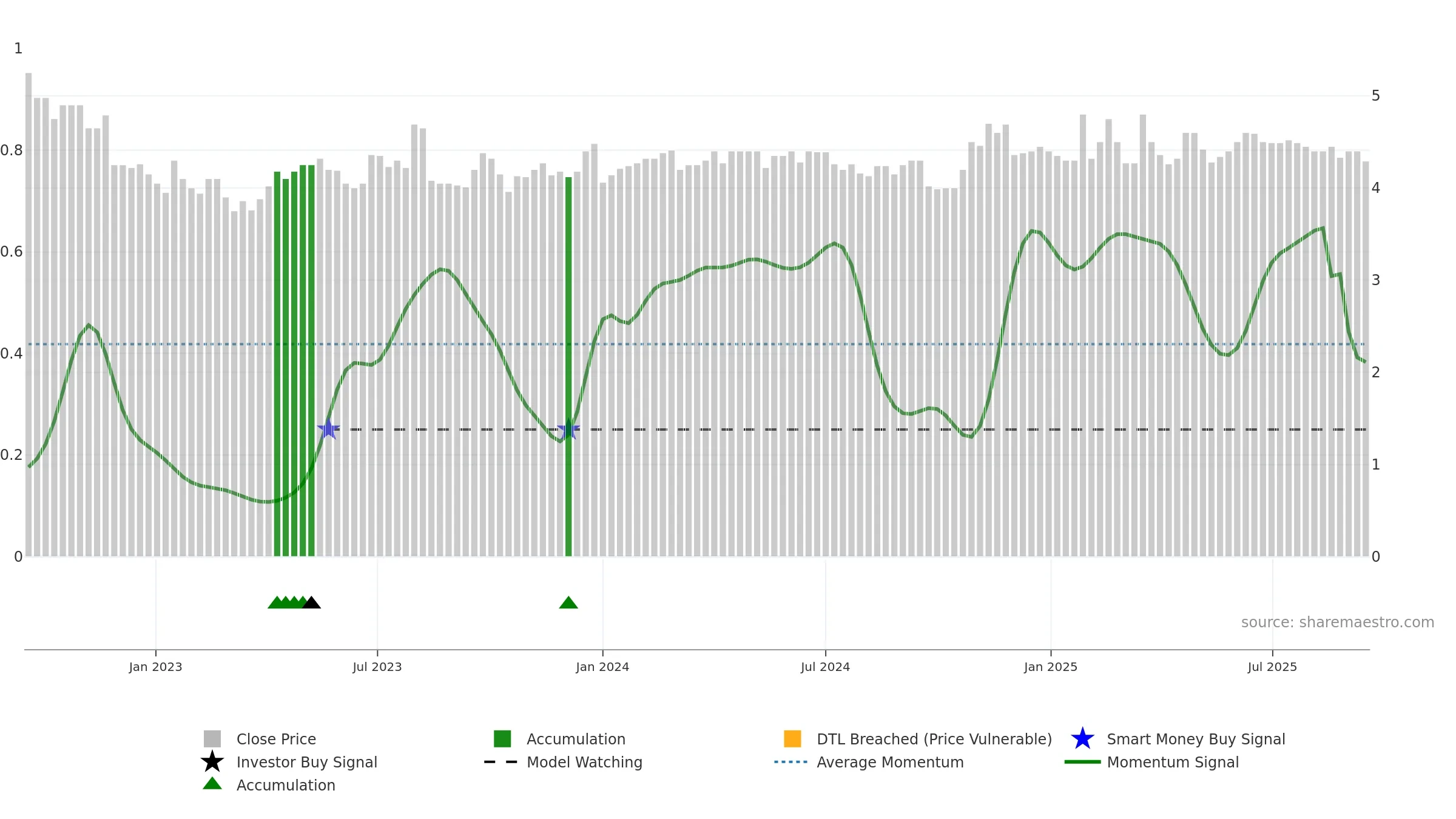
Task: Click the blue Smart Money Buy Signal legend star
Action: 1082,738
